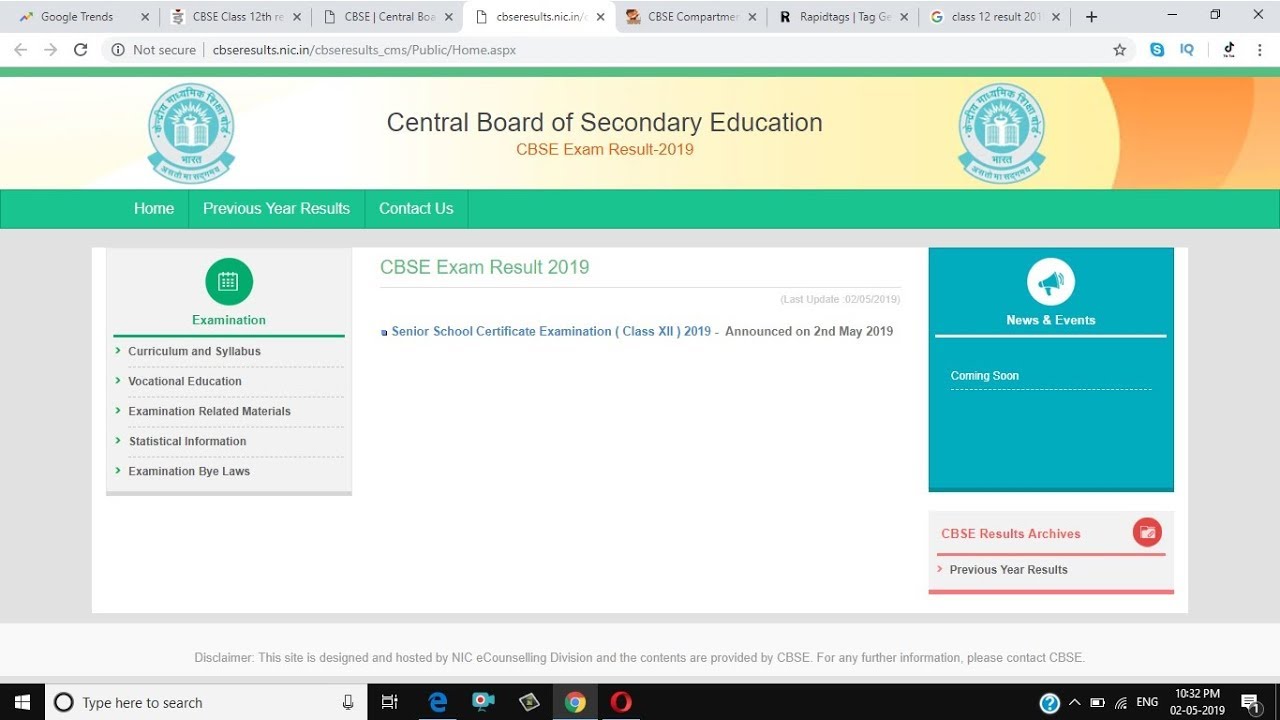Open the IQ extension icon

point(1187,50)
